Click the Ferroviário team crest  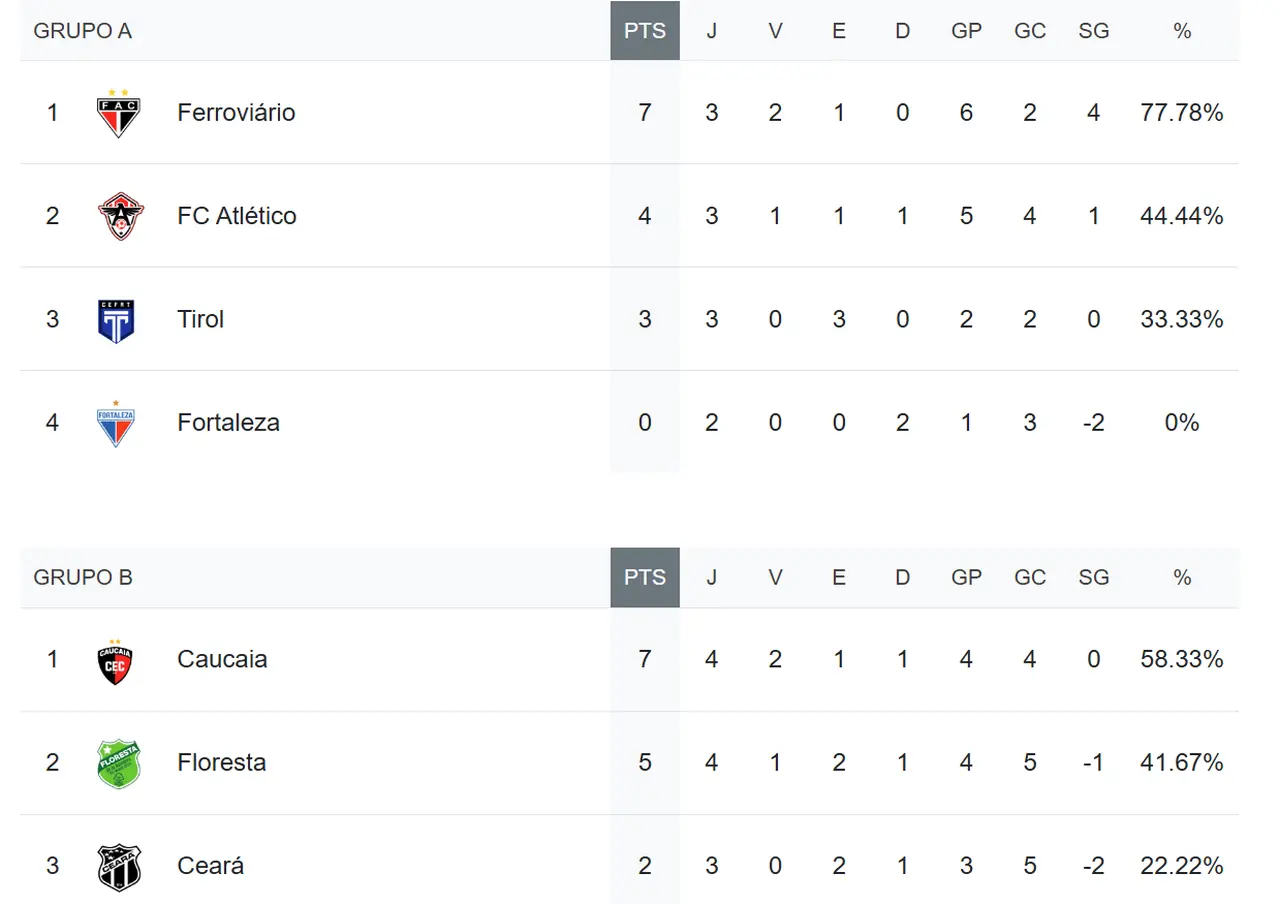(x=118, y=113)
